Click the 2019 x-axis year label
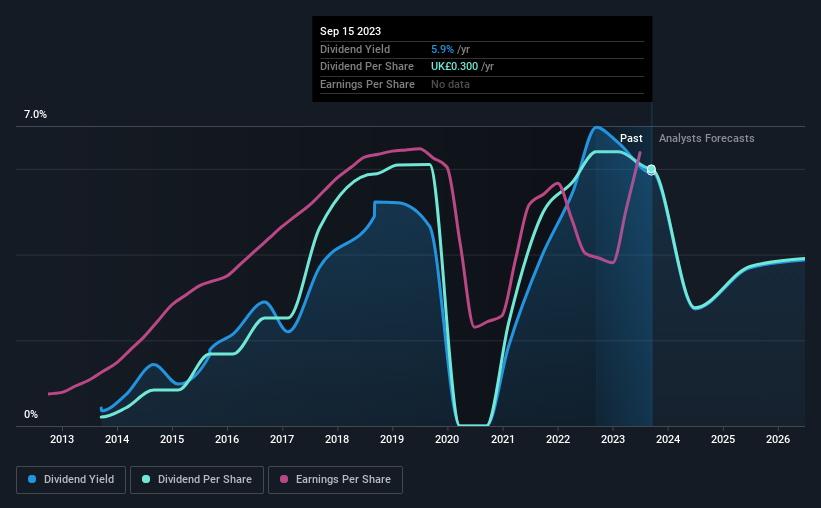Screen dimensions: 821x508 [392, 439]
